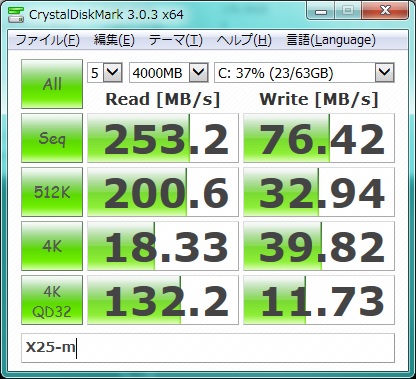Screen dimensions: 416x379
Task: Click the Read [MB/s] column header
Action: (x=163, y=99)
